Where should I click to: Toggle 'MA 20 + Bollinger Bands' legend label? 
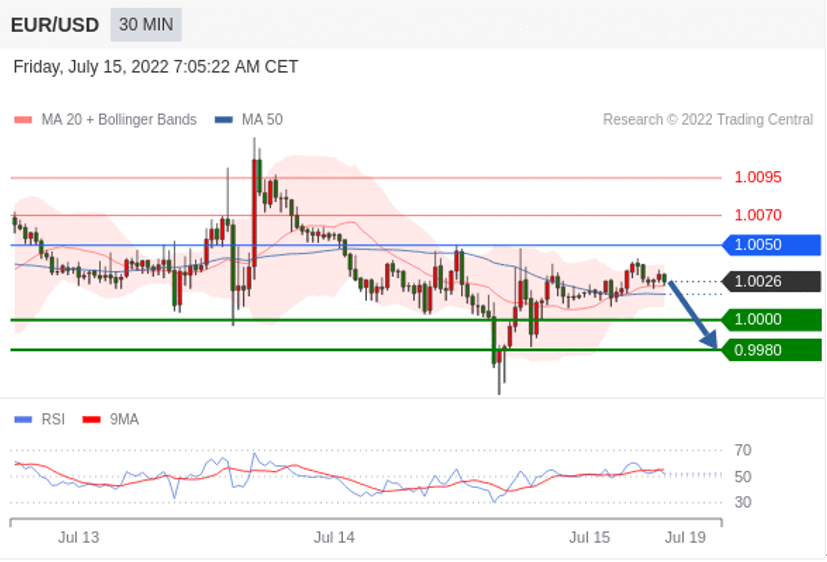pyautogui.click(x=119, y=120)
